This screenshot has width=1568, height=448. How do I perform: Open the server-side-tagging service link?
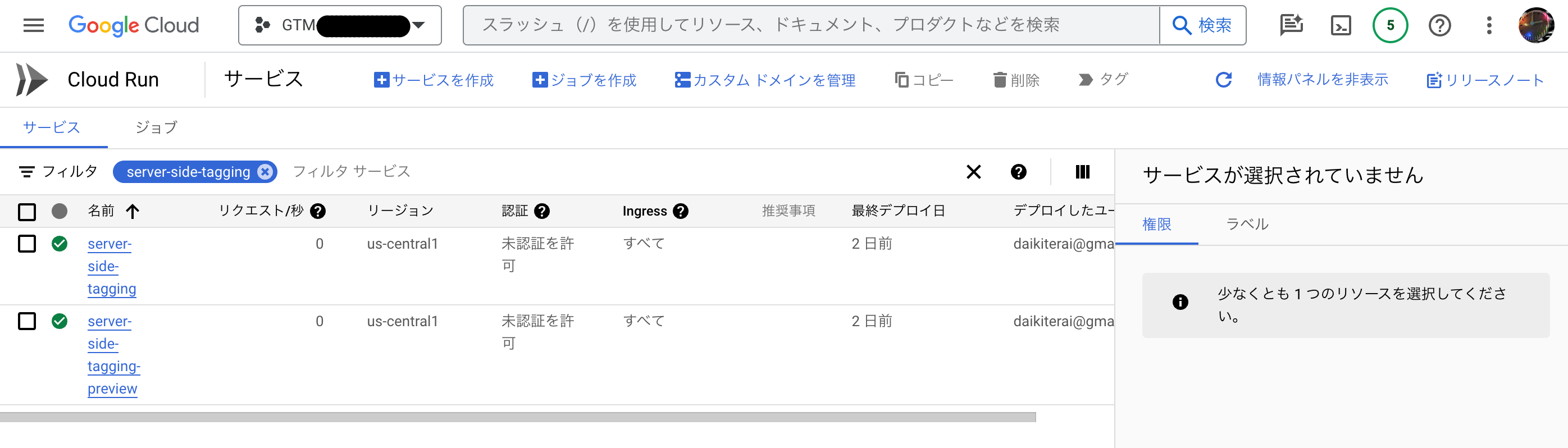click(112, 266)
